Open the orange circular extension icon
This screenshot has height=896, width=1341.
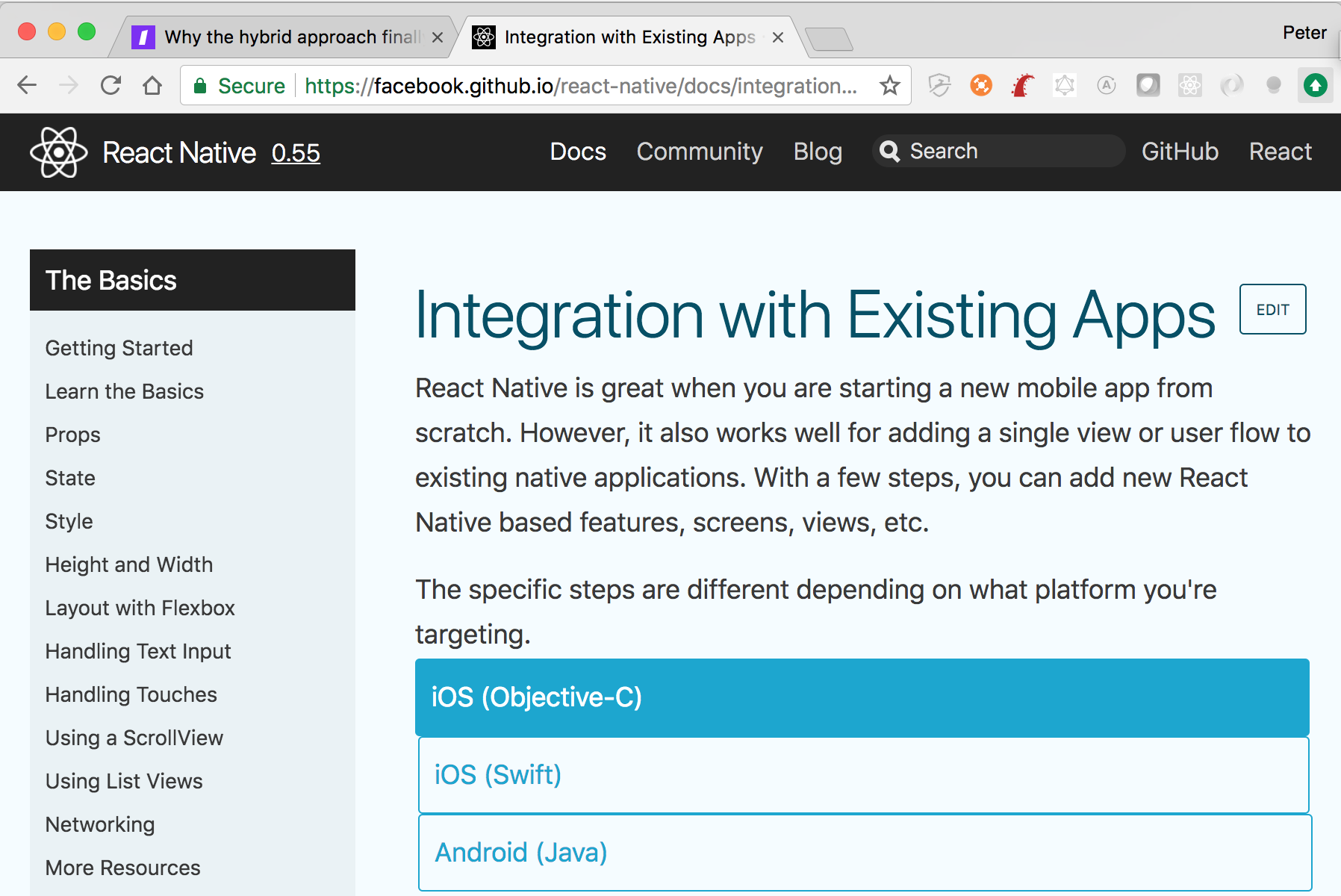(x=981, y=86)
